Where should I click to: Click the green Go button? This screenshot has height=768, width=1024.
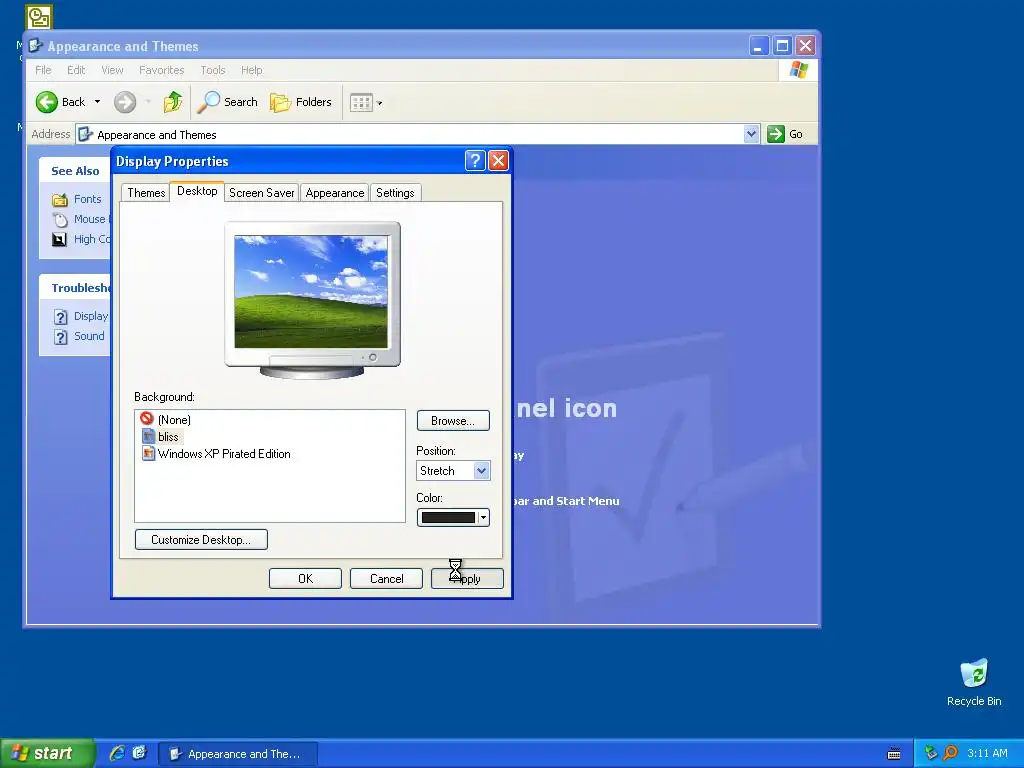click(785, 134)
